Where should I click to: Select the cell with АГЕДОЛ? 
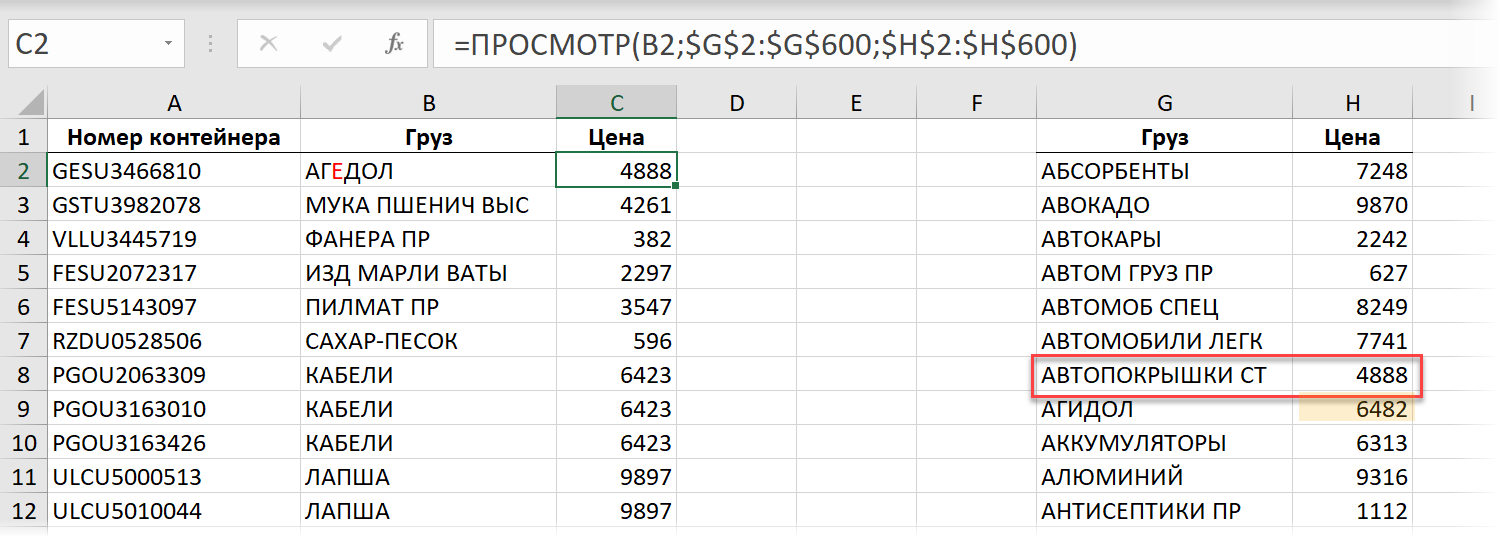(x=429, y=171)
